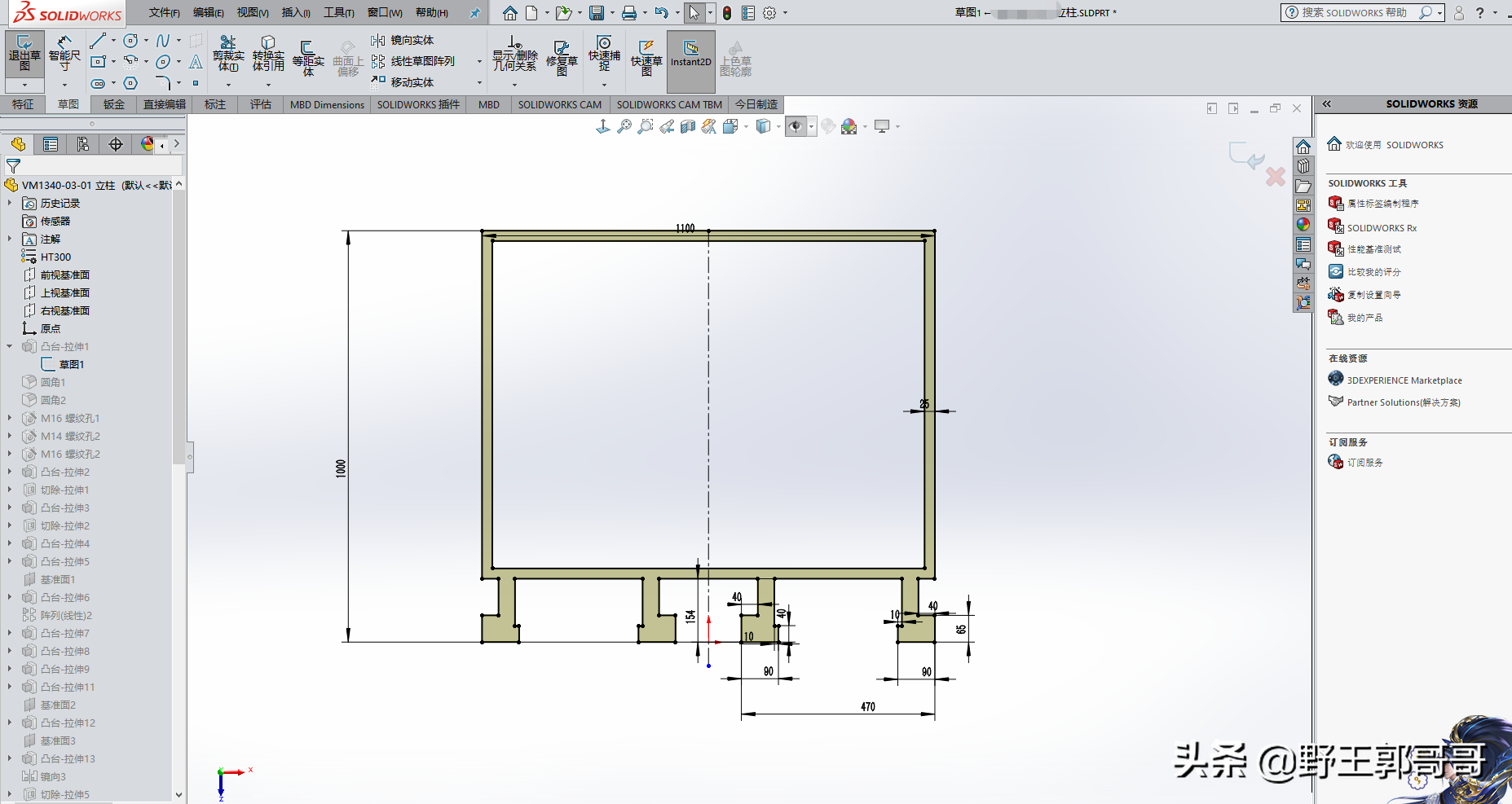Click the Offset Entities (等距实体) tool
Screen dimensions: 1512x804
(x=308, y=57)
